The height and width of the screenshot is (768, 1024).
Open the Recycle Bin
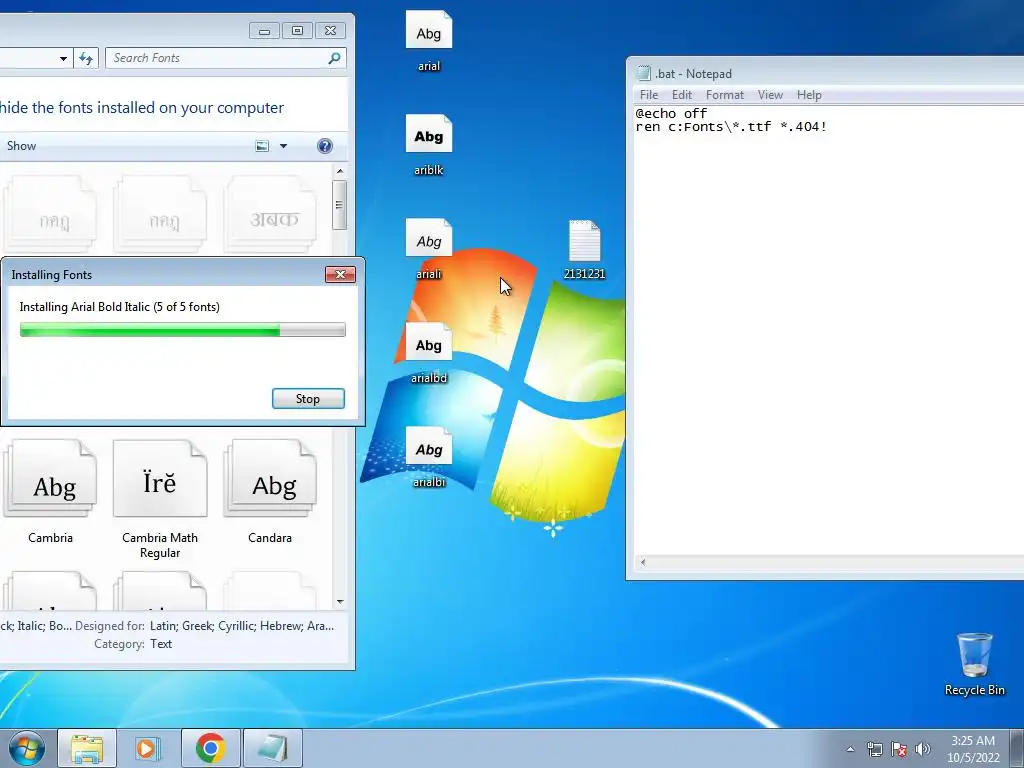[974, 664]
